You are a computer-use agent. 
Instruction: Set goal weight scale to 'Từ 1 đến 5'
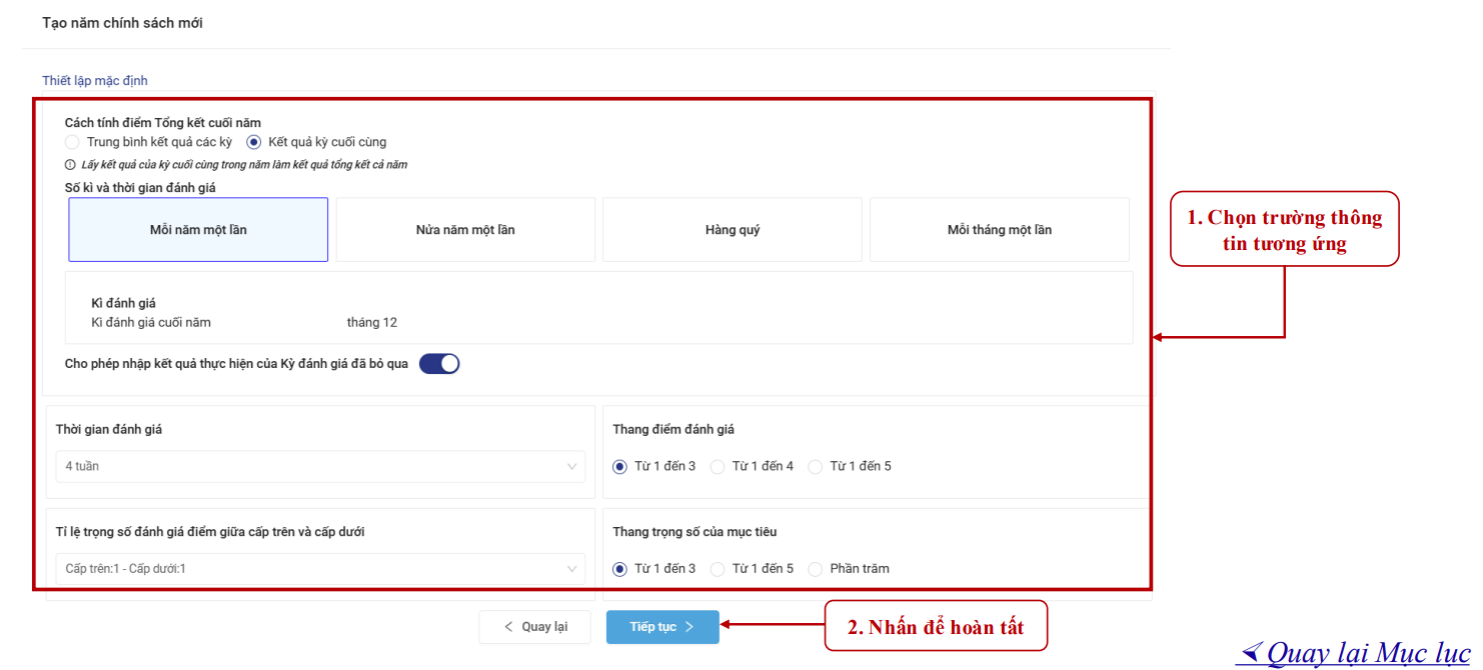717,569
